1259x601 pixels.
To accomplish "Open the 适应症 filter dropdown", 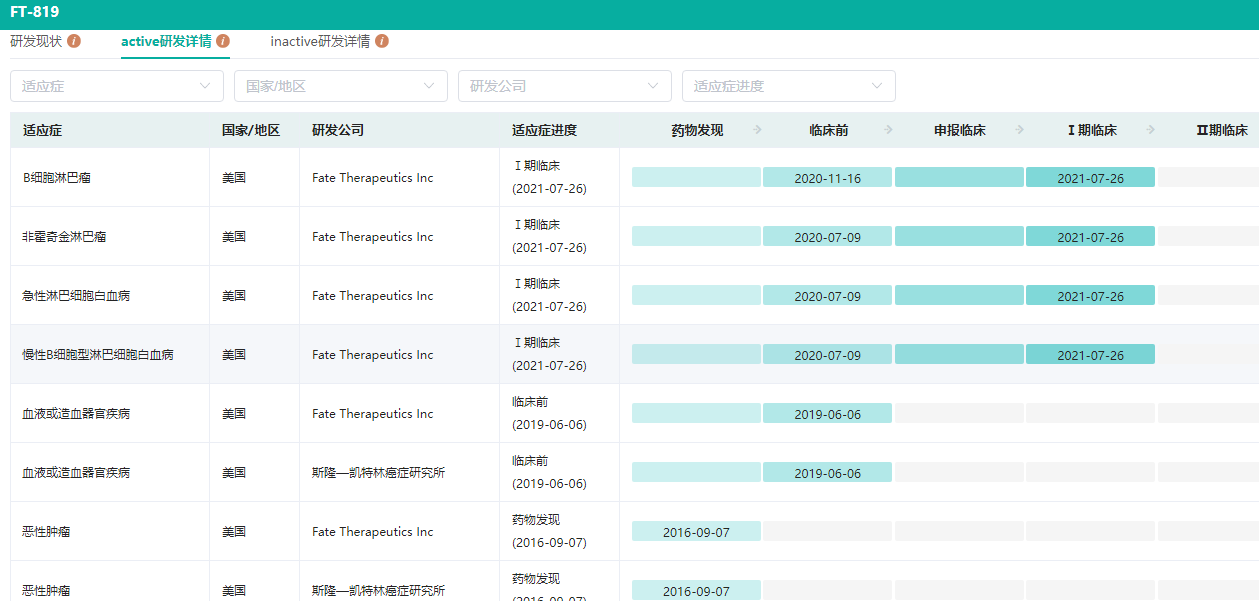I will (x=117, y=86).
